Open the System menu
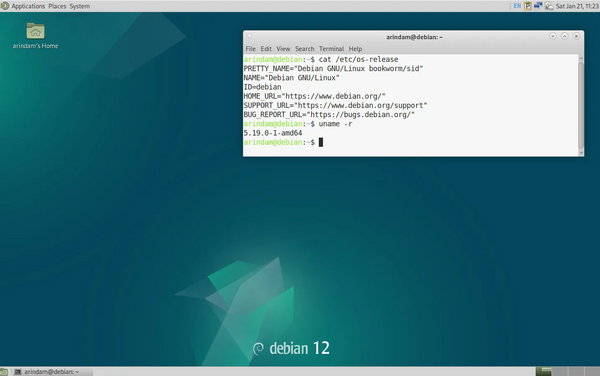Screen dimensions: 600x376 coord(80,6)
